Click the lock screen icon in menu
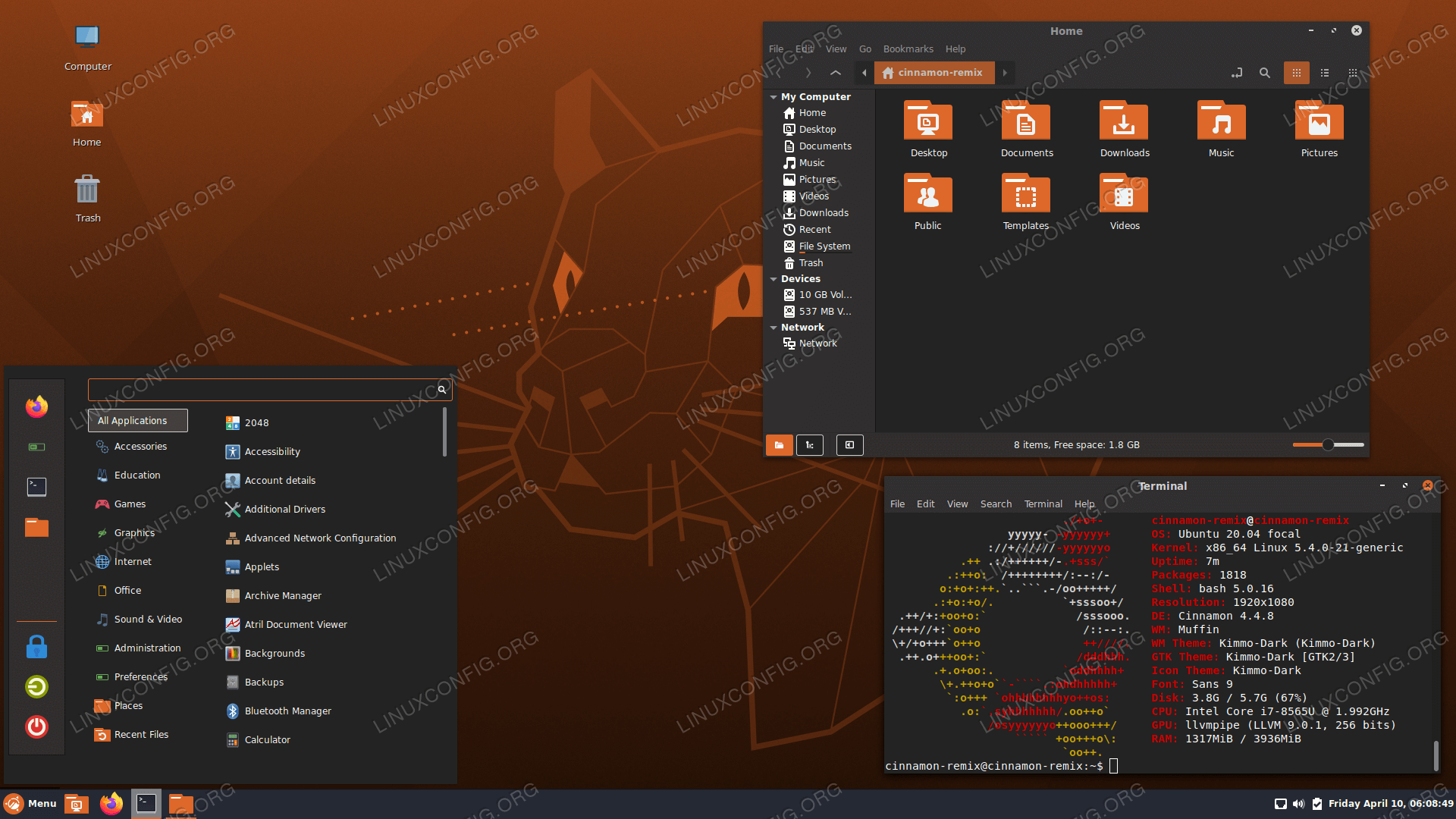 36,647
